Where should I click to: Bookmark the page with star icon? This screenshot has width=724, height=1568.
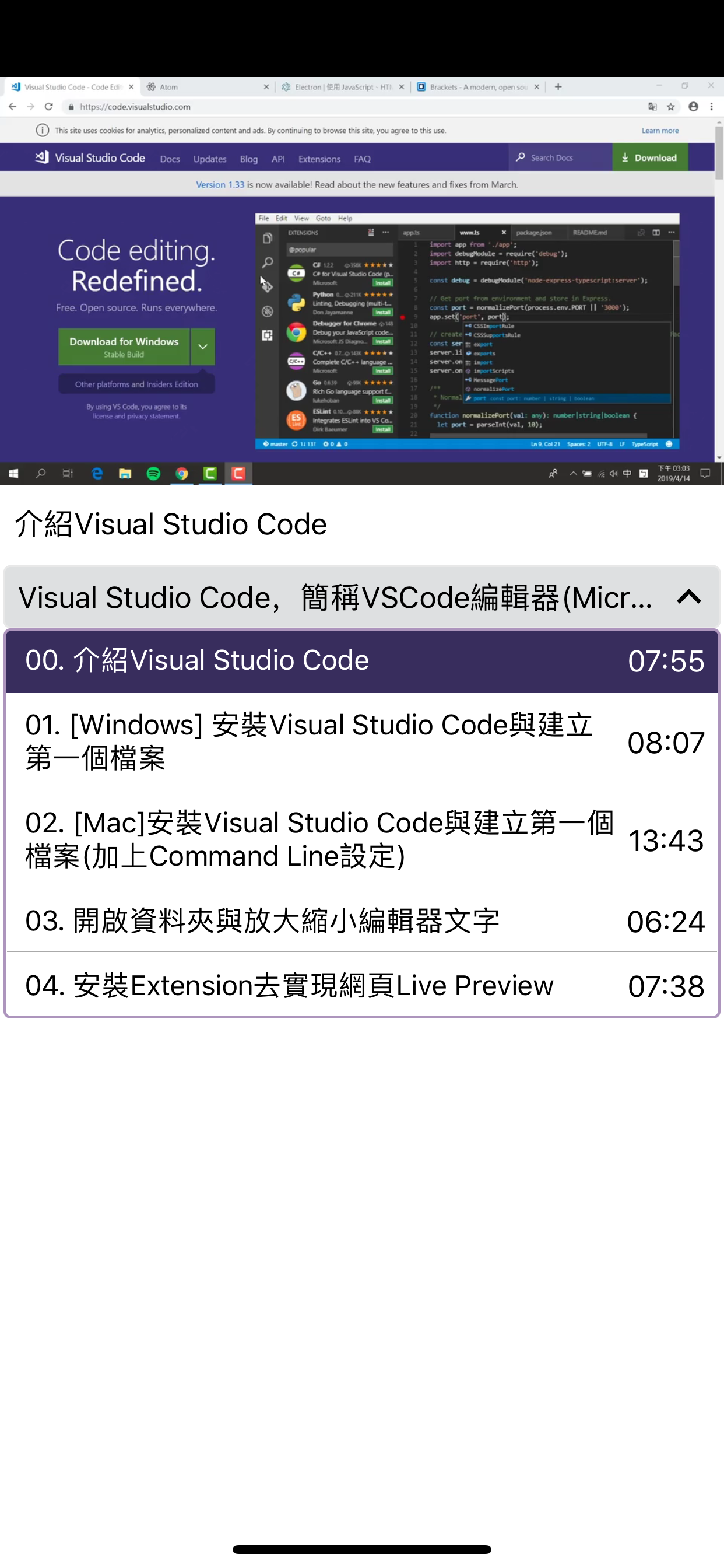671,107
